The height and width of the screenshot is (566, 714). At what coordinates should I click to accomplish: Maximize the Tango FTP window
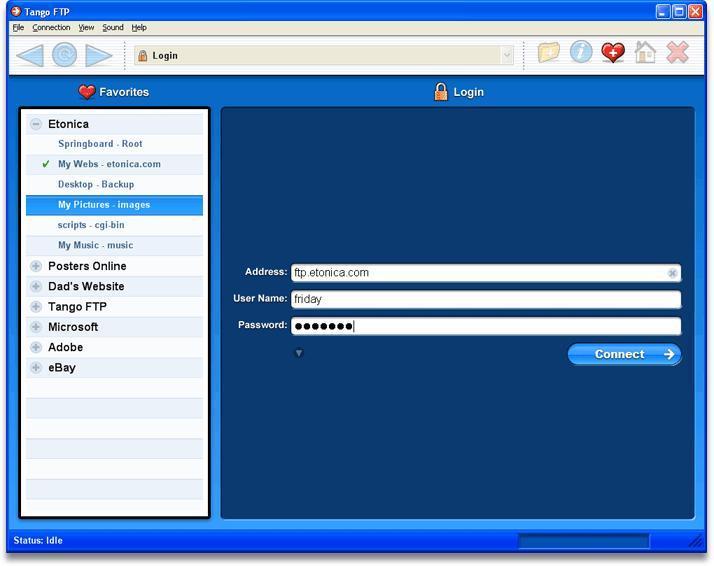679,11
